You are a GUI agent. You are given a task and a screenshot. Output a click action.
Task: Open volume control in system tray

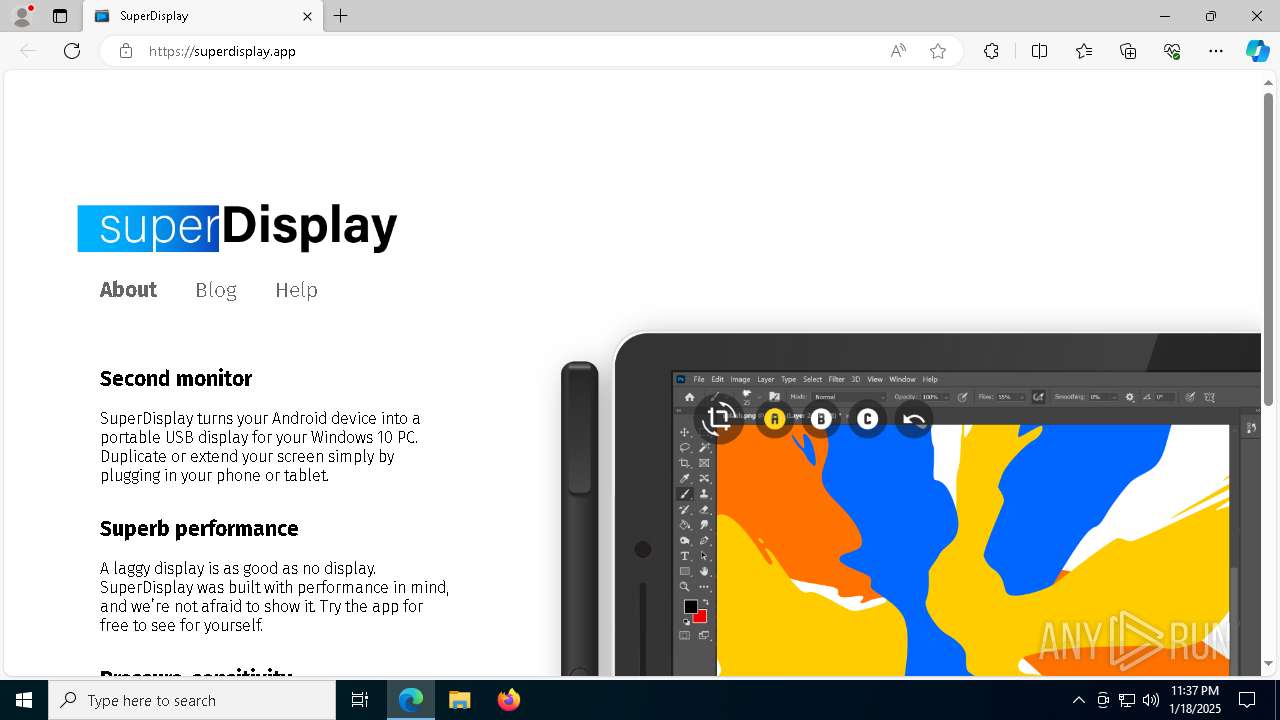pyautogui.click(x=1150, y=700)
